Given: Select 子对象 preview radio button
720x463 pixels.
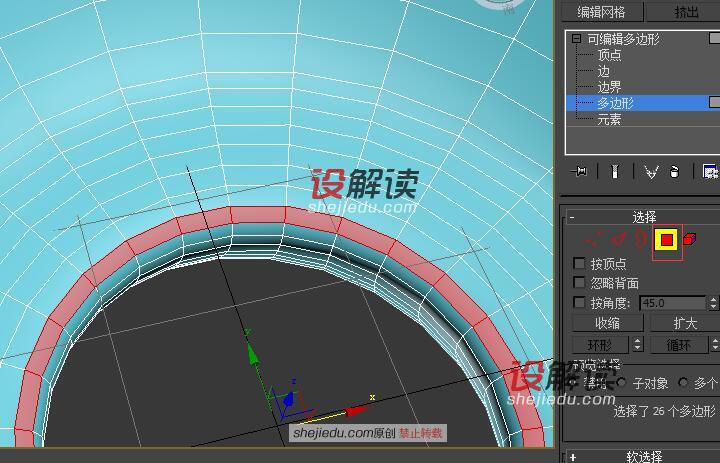Looking at the screenshot, I should [x=621, y=382].
